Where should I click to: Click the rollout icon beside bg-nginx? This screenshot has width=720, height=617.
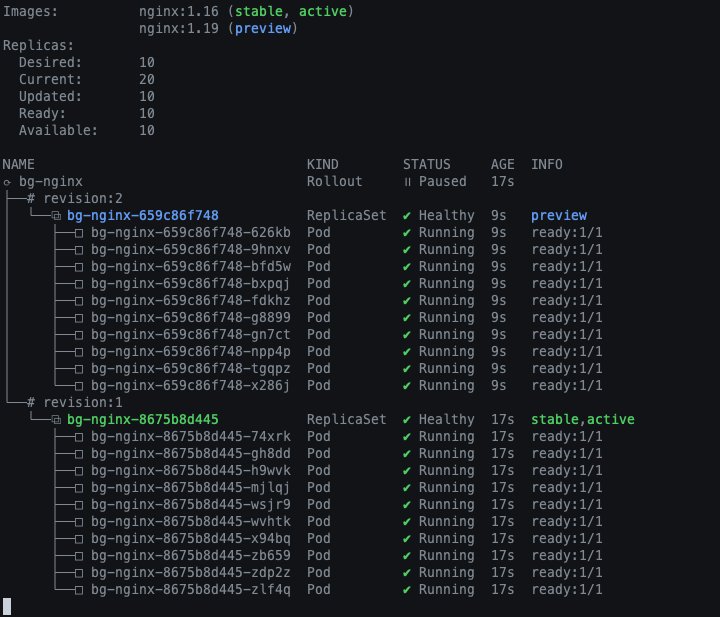point(7,182)
